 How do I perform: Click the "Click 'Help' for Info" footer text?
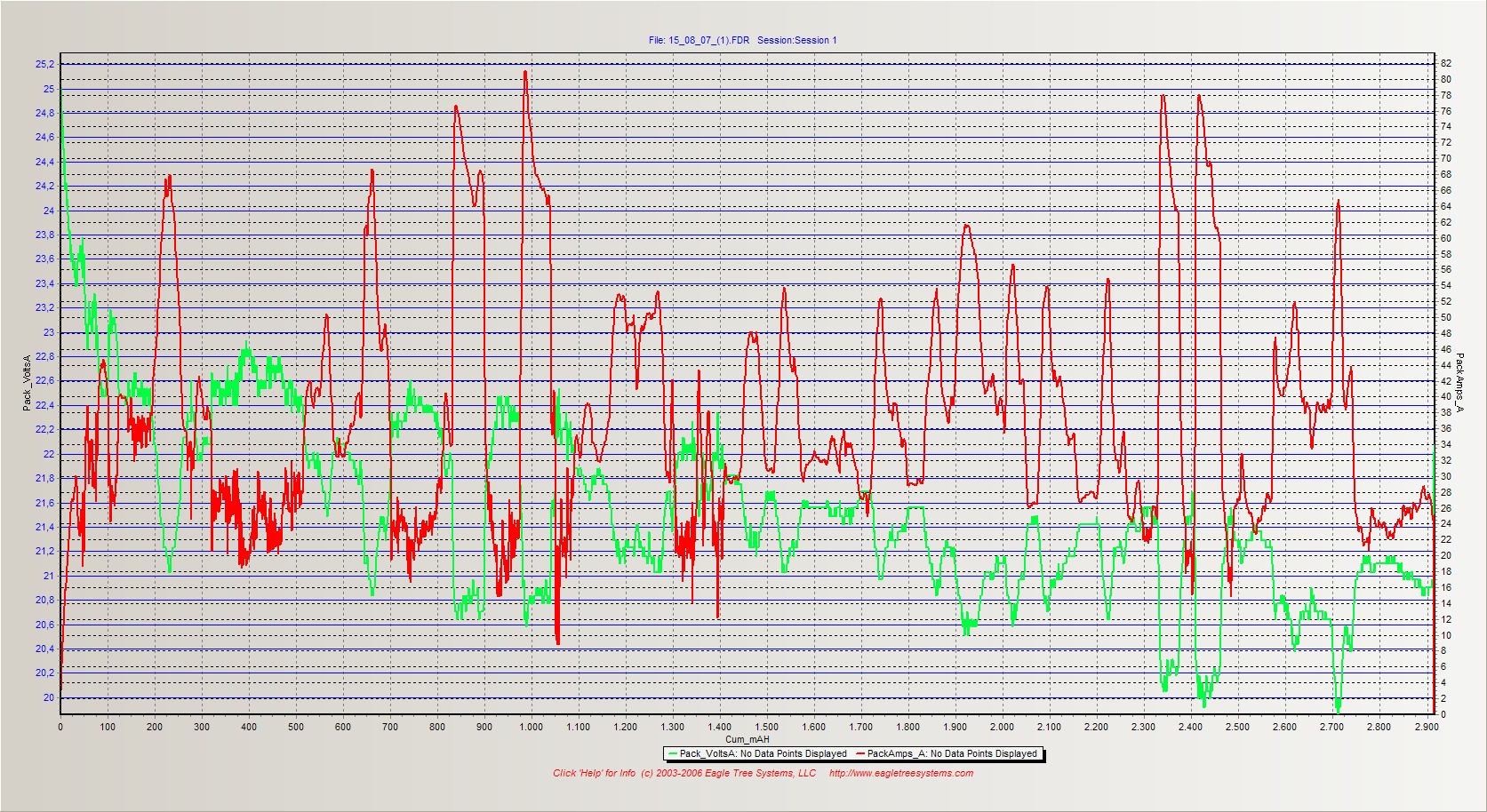pyautogui.click(x=594, y=773)
